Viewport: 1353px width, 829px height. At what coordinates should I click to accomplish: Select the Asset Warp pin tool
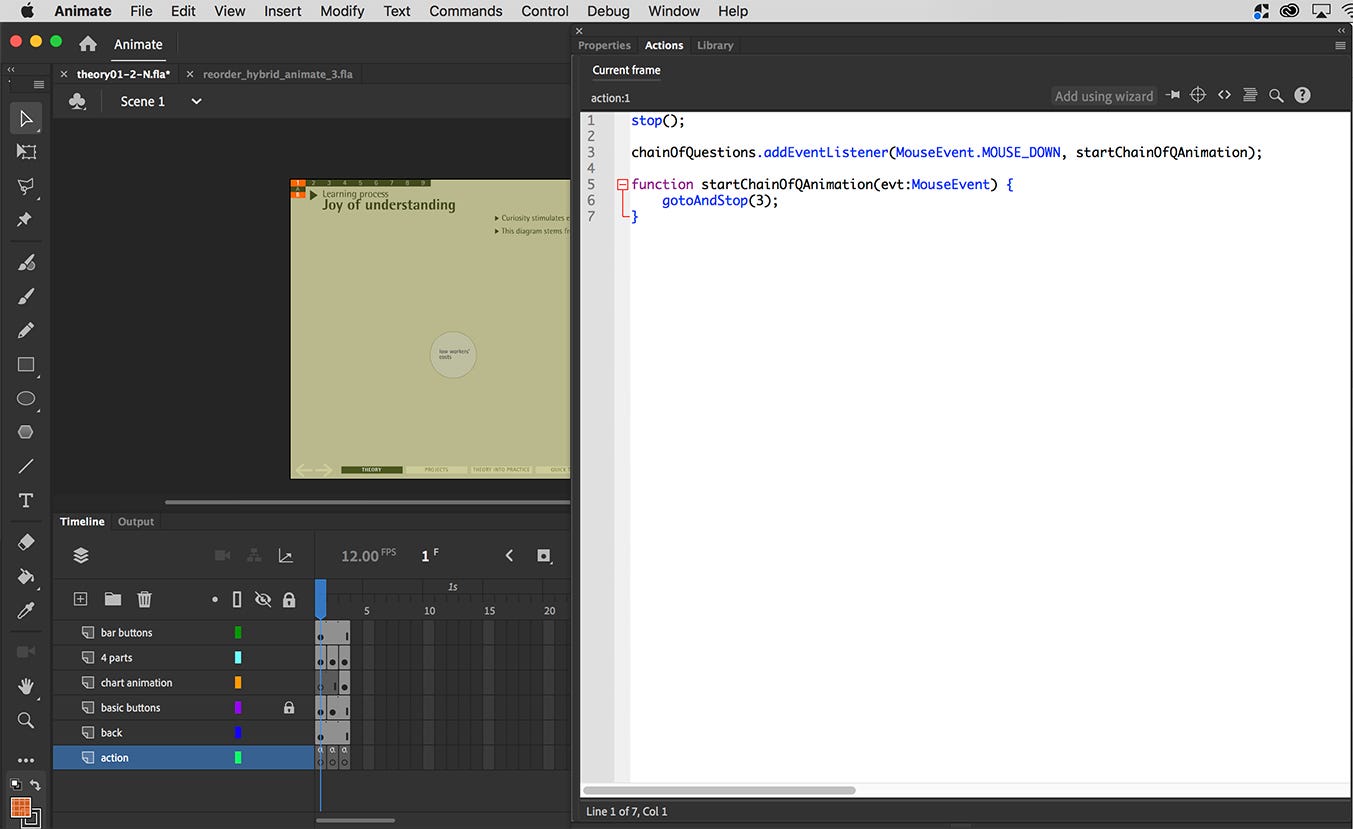pyautogui.click(x=26, y=219)
